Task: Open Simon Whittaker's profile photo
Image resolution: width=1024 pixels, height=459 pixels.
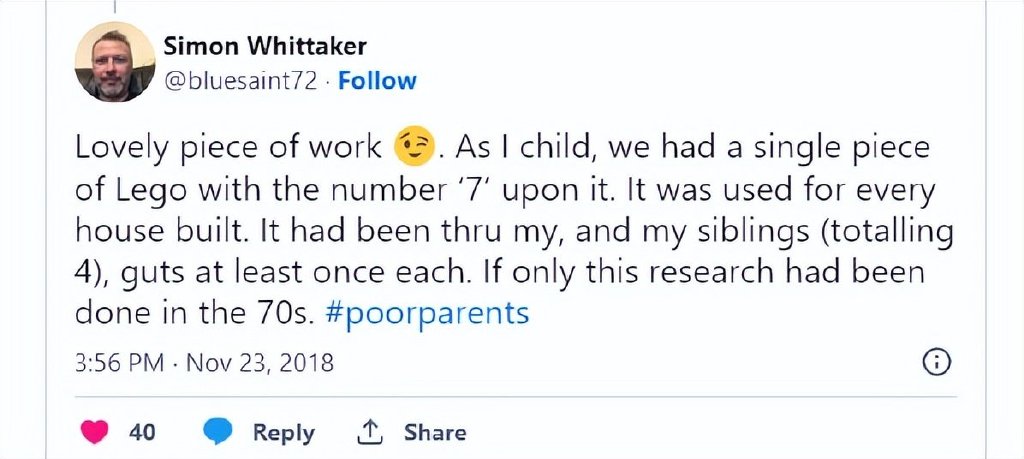Action: [115, 62]
